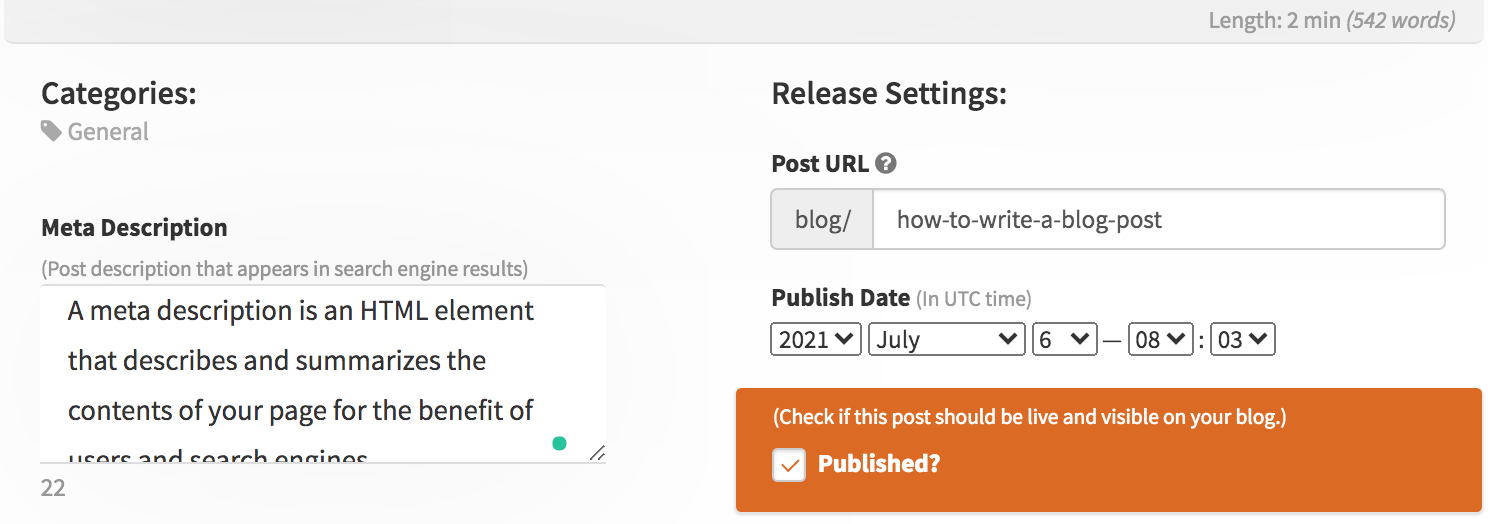
Task: Click the Categories heading
Action: (x=119, y=94)
